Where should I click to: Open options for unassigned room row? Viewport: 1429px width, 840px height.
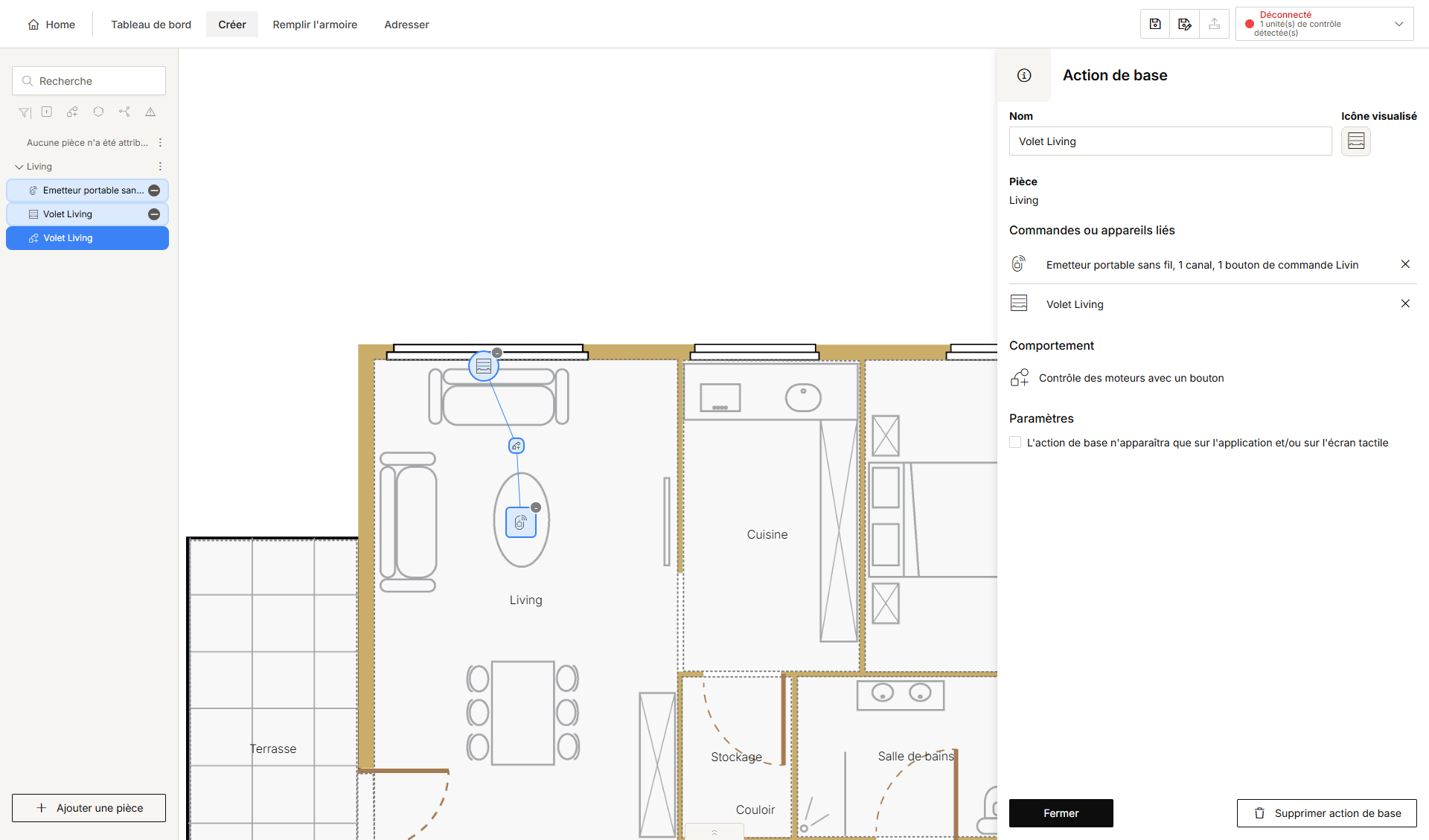[160, 143]
